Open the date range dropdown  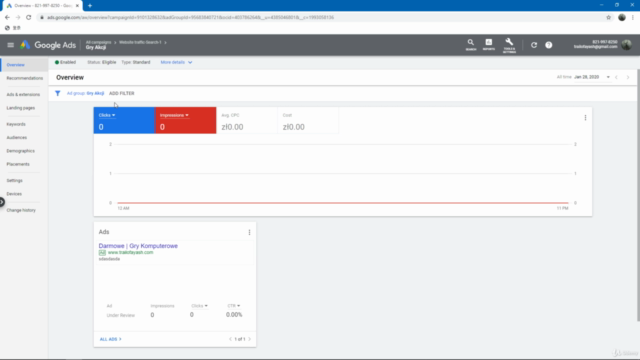591,77
